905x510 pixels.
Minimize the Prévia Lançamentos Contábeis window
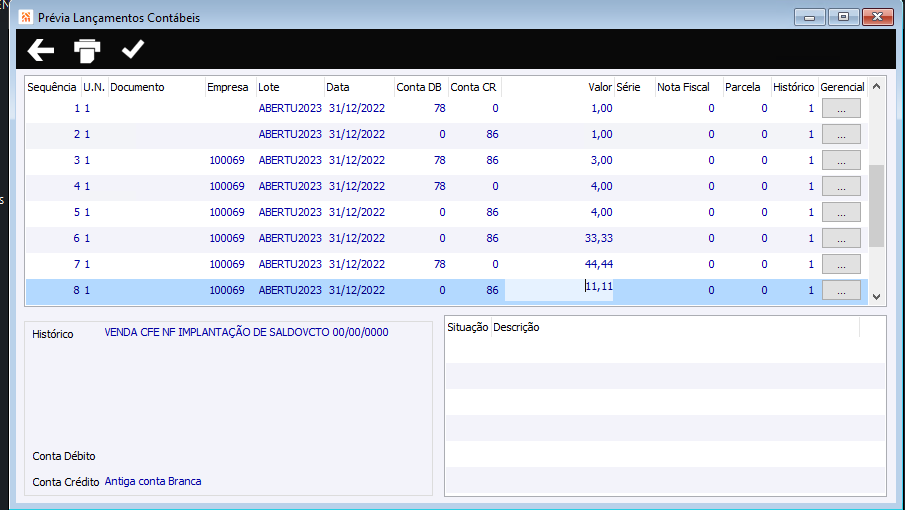[x=809, y=17]
